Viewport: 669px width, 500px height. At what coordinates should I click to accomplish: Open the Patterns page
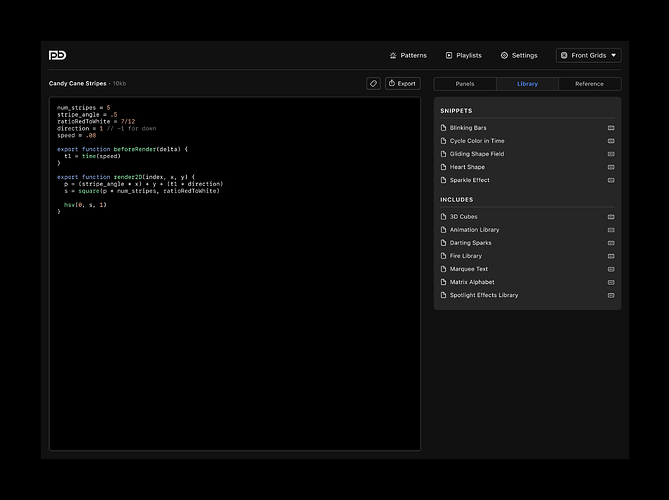tap(408, 55)
